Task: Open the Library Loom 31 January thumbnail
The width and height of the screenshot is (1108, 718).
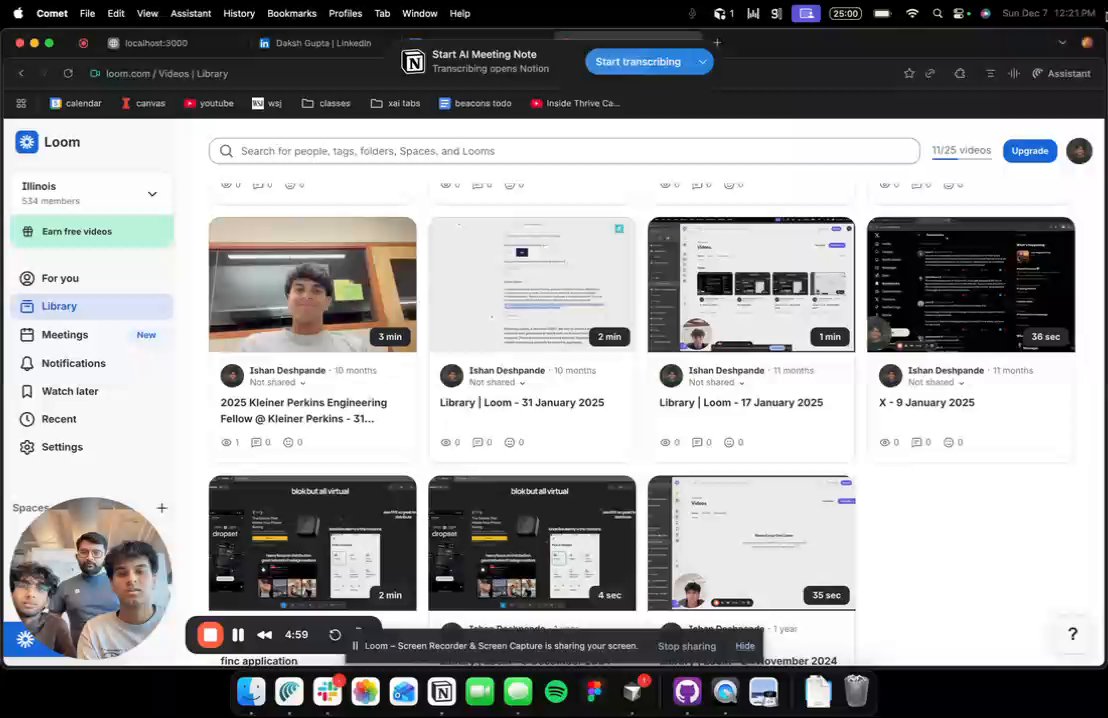Action: (x=532, y=284)
